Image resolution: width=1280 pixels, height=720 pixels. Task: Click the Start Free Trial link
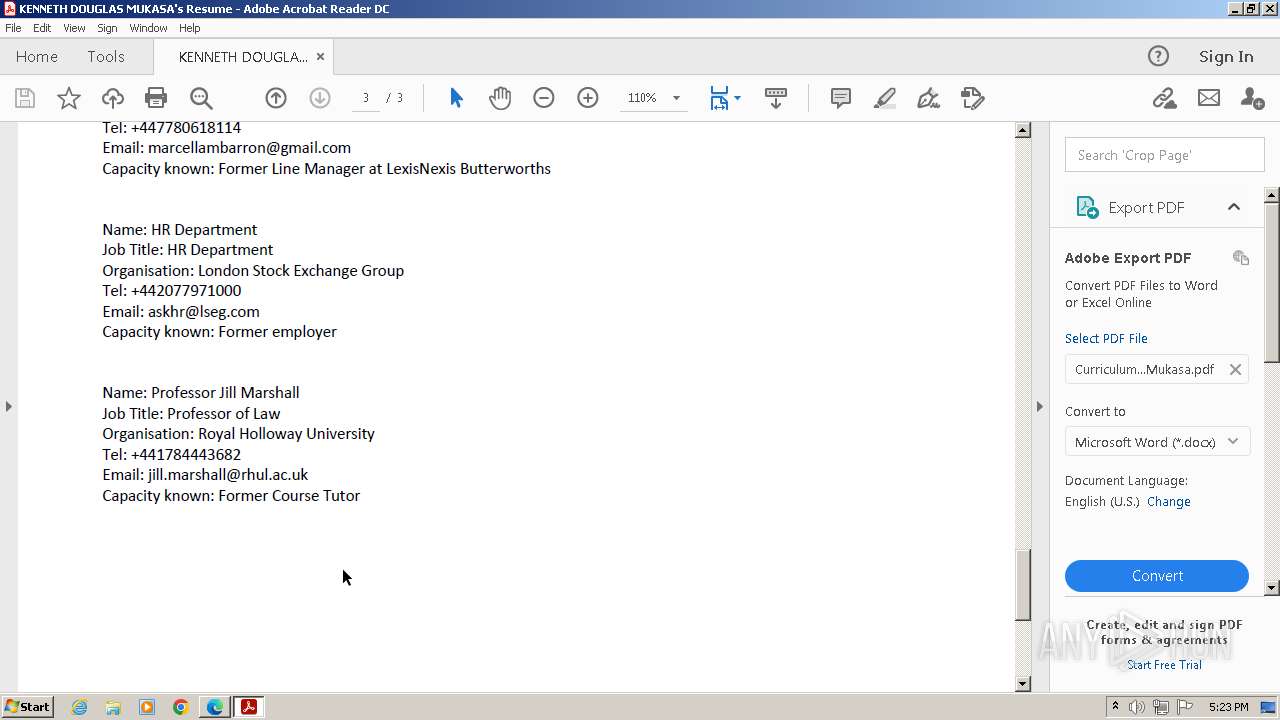(1164, 665)
